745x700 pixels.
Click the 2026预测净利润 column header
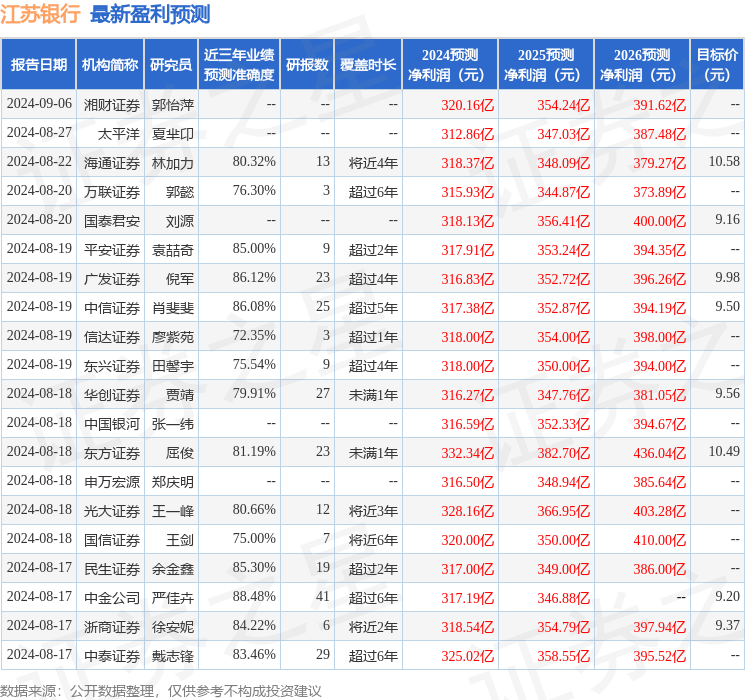pos(642,65)
